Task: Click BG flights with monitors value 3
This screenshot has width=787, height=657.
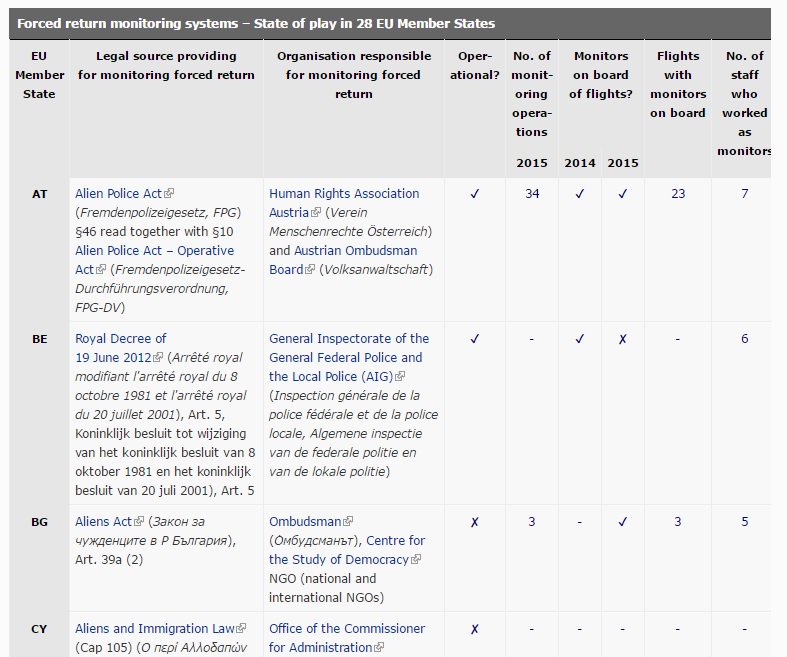Action: 678,522
